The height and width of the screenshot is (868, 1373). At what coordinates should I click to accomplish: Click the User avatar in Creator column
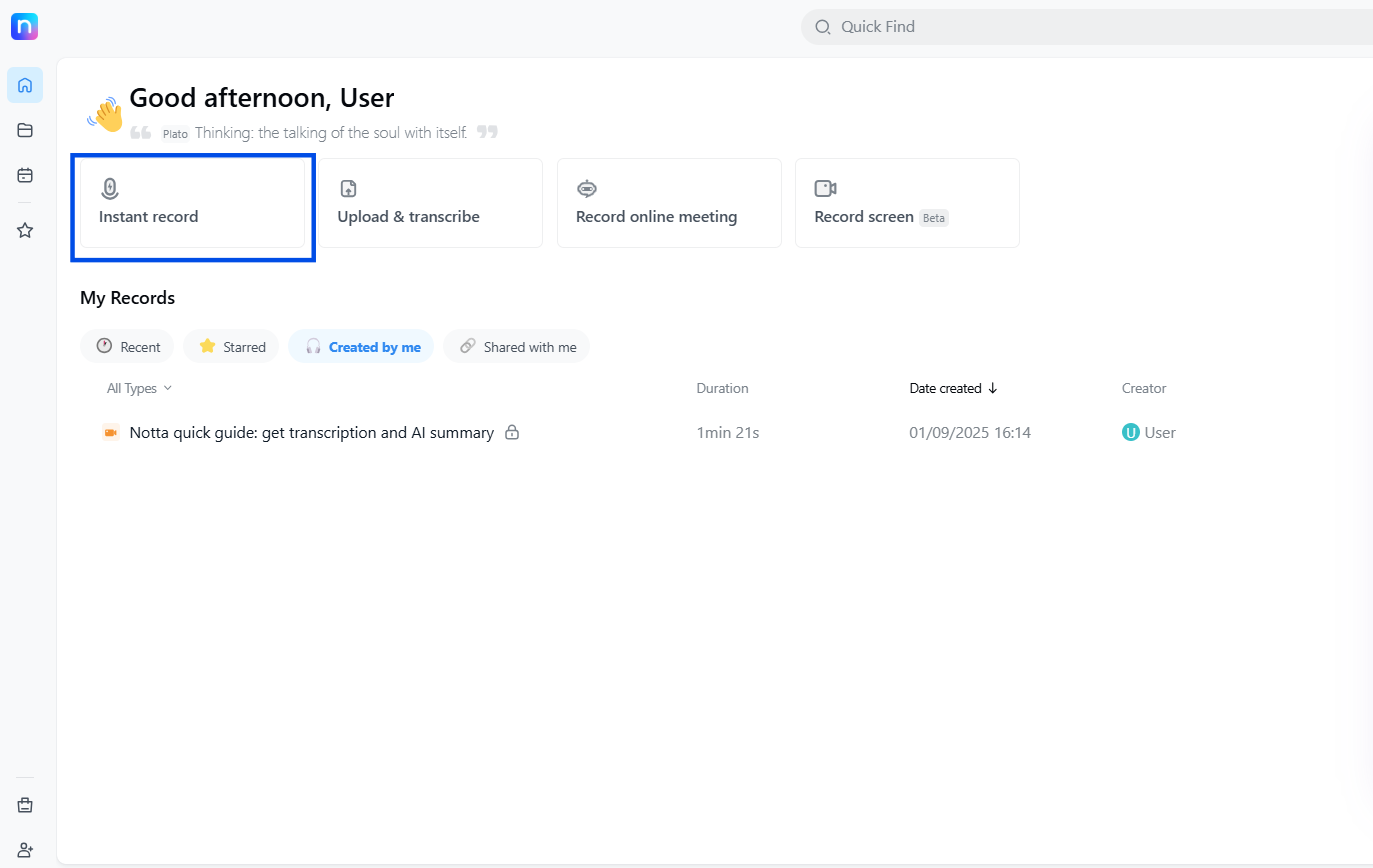1131,432
